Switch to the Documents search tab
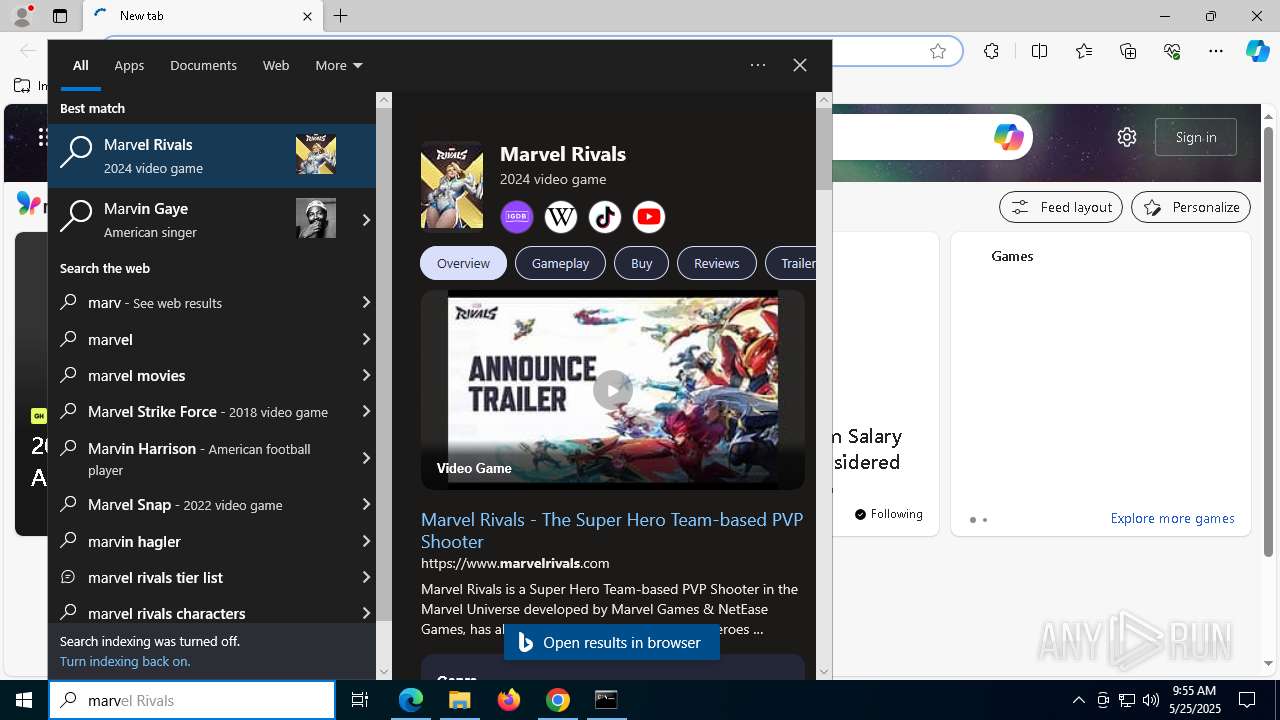The height and width of the screenshot is (720, 1280). [x=203, y=65]
